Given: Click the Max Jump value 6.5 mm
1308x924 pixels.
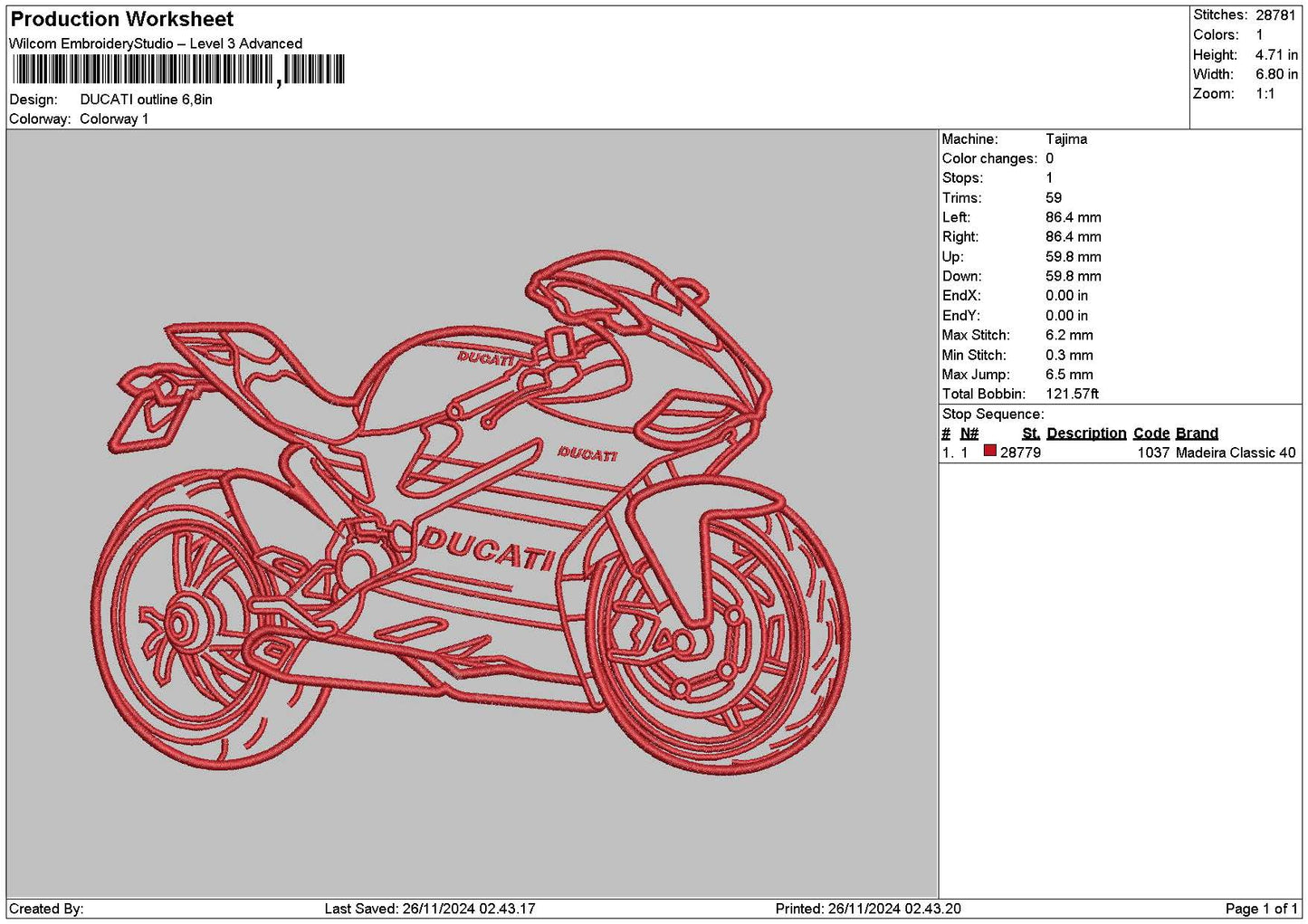Looking at the screenshot, I should (x=1069, y=375).
